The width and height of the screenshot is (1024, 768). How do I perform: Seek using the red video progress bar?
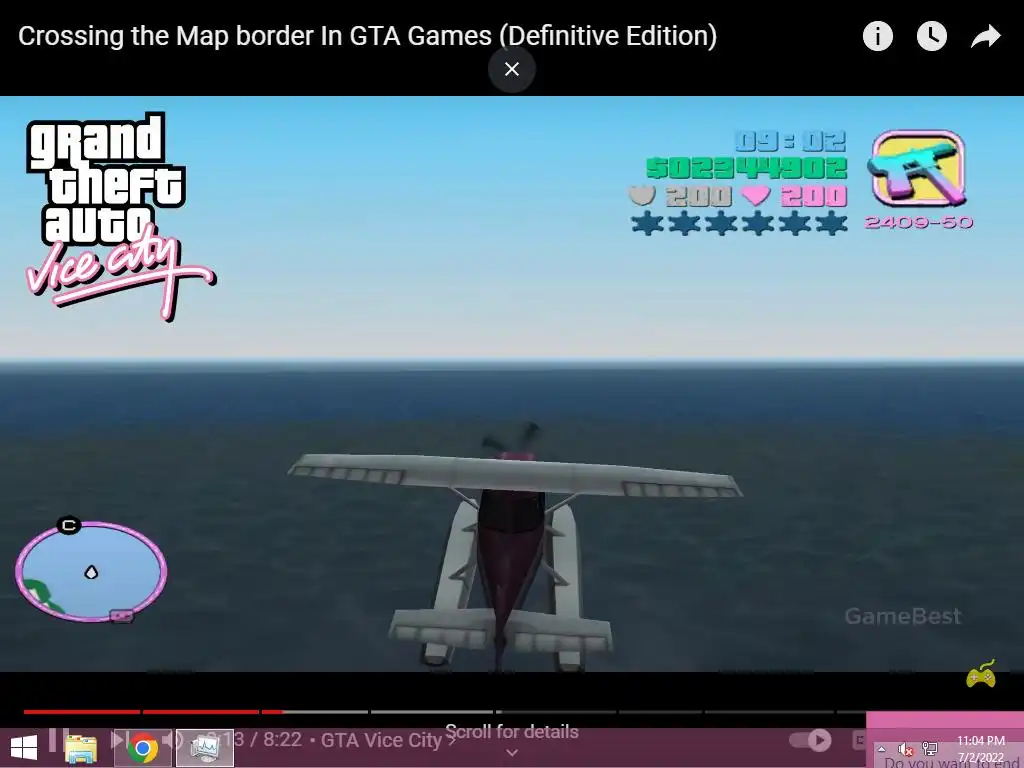153,712
